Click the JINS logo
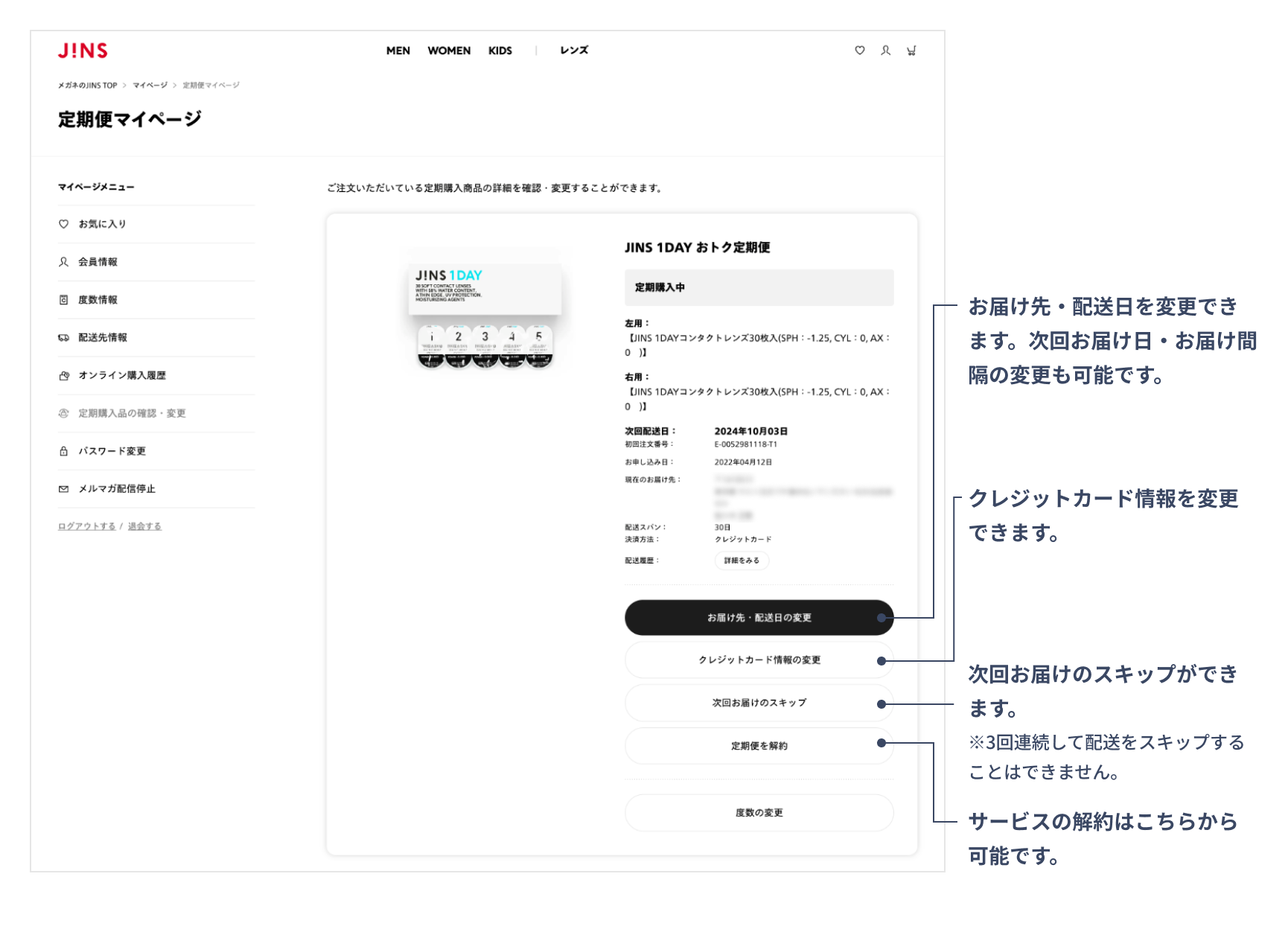The width and height of the screenshot is (1288, 932). tap(83, 51)
